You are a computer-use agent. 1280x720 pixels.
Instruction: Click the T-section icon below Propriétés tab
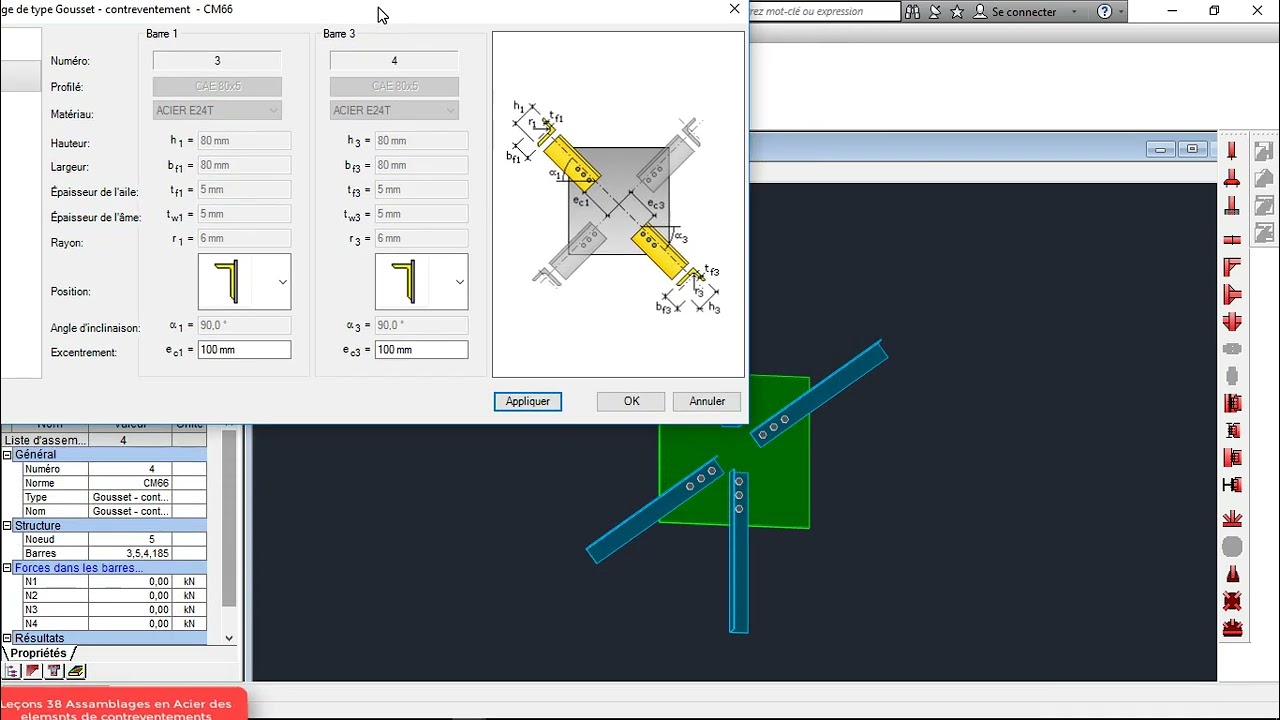click(55, 671)
